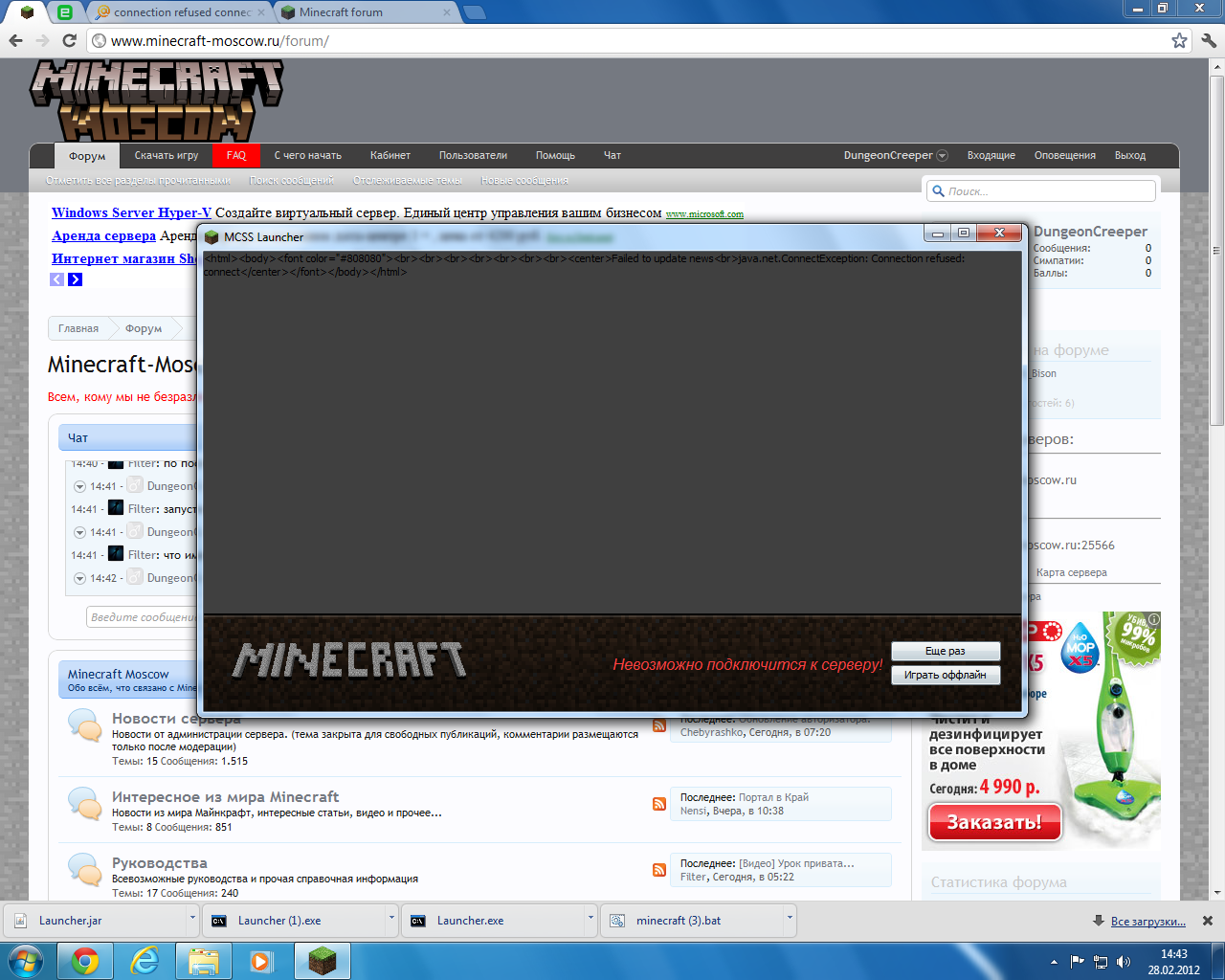The height and width of the screenshot is (980, 1225).
Task: Open the dropdown arrow for Launcher (1).exe download
Action: pos(391,918)
